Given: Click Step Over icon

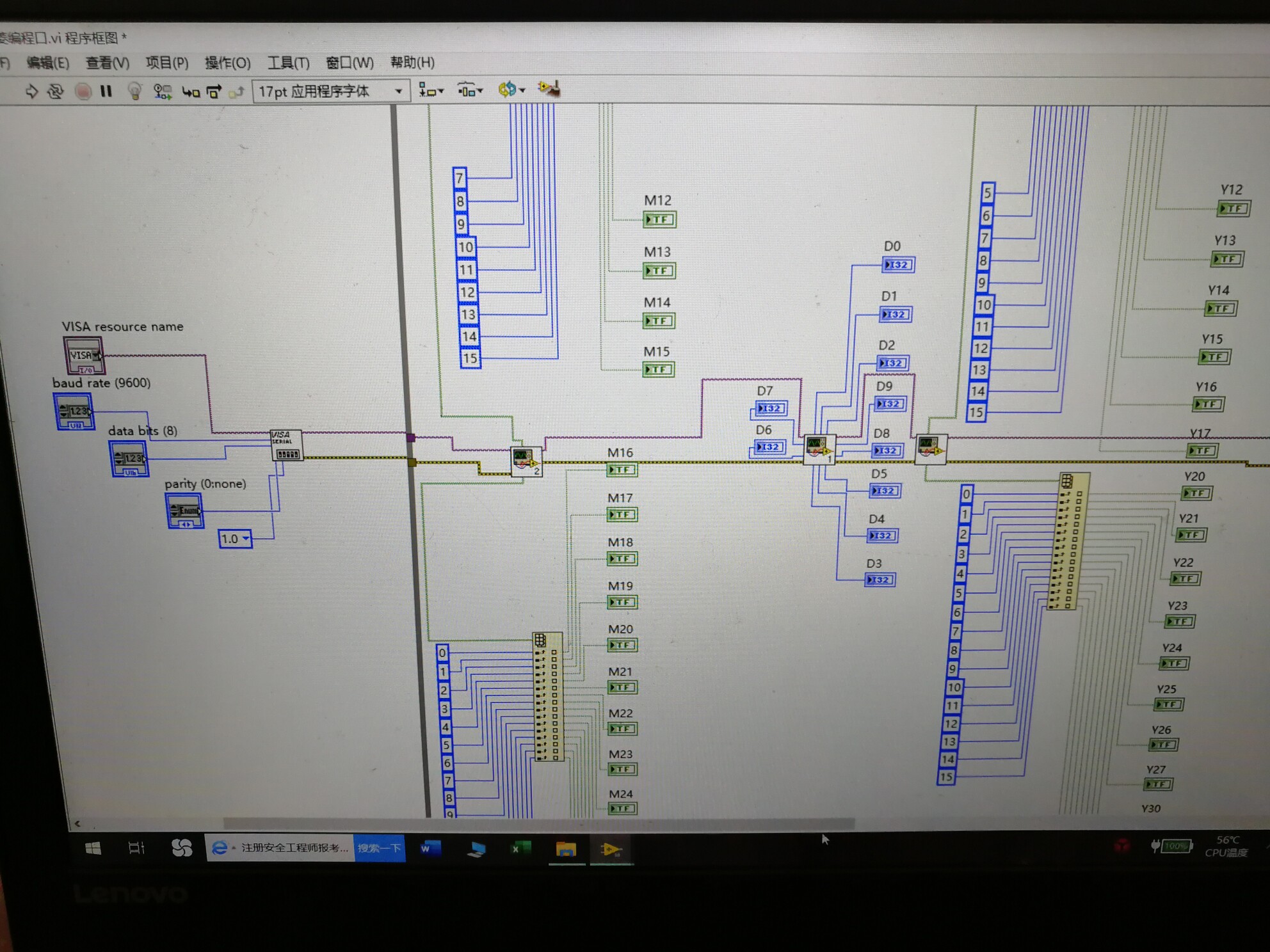Looking at the screenshot, I should coord(214,92).
